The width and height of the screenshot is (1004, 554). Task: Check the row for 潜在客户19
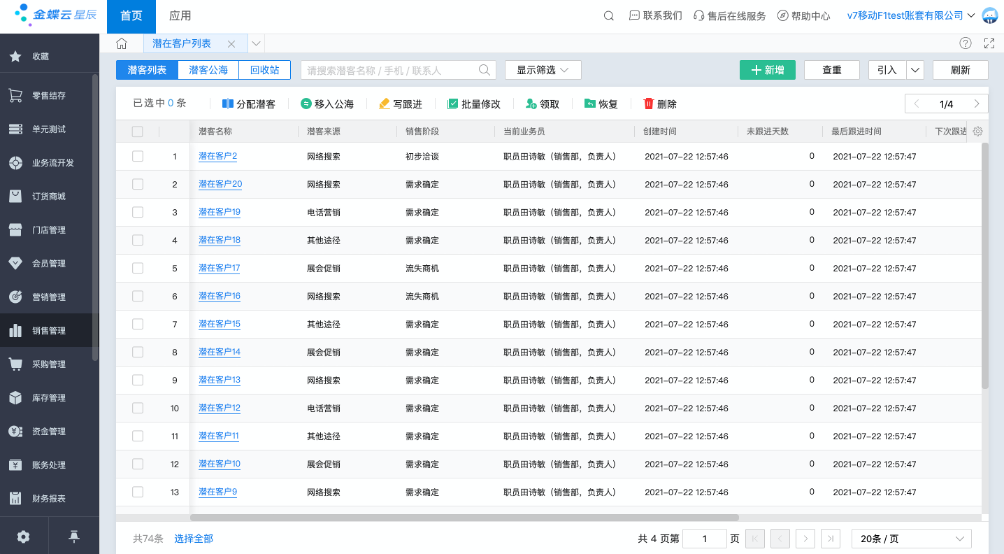[x=137, y=212]
